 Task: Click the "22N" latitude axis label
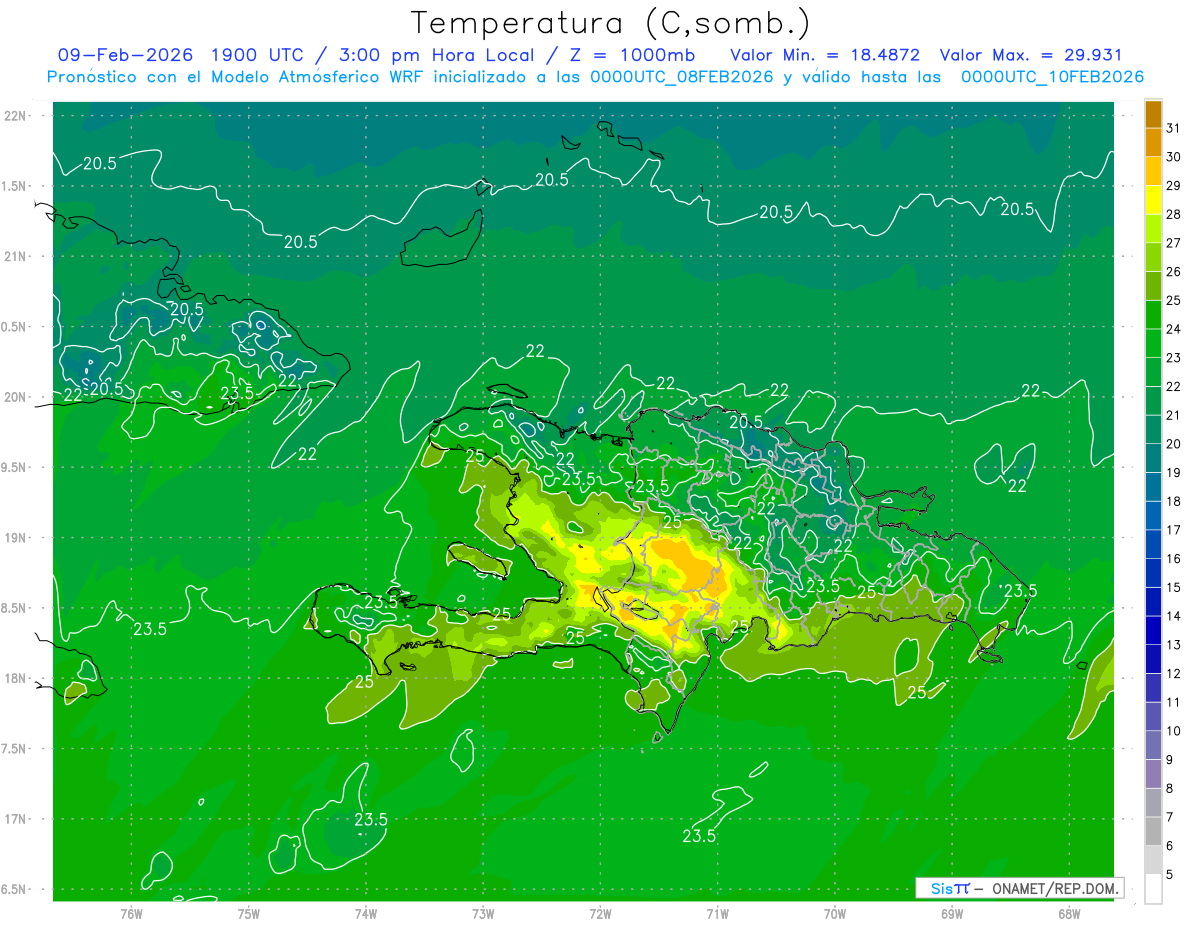point(15,116)
